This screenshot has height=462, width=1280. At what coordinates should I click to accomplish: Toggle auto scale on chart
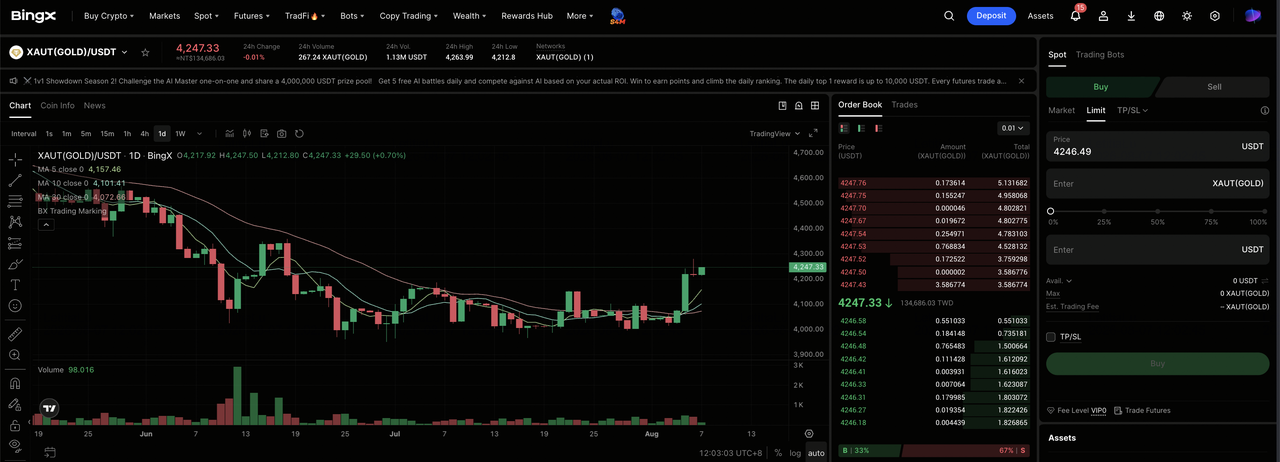point(816,453)
